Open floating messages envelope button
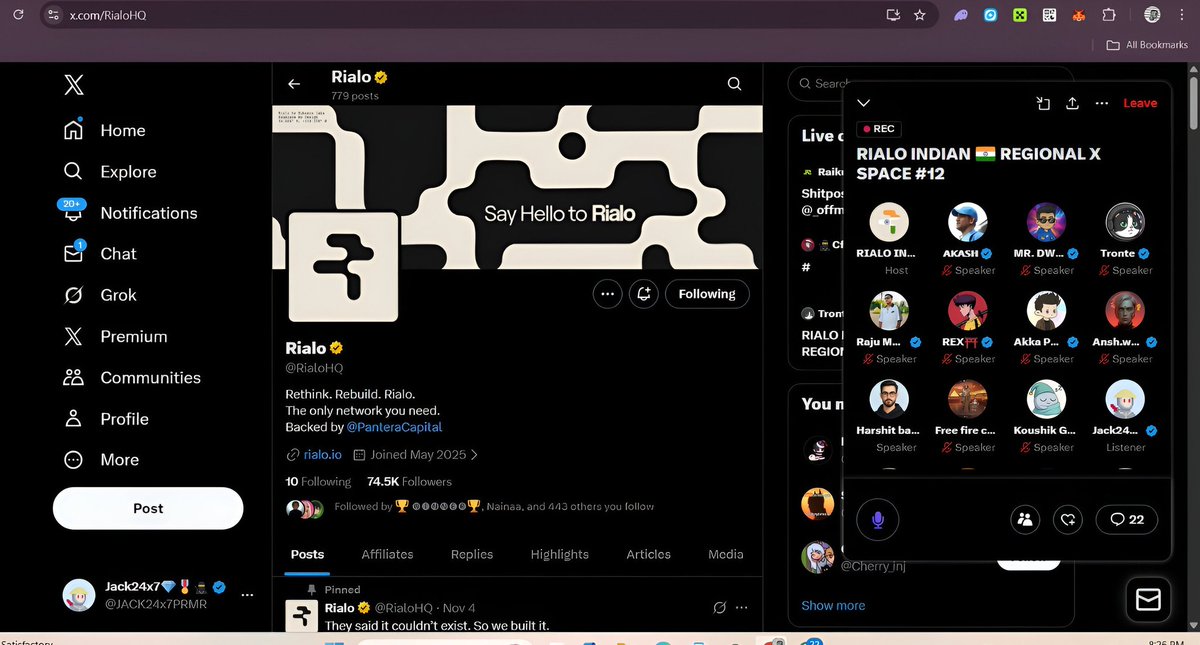The width and height of the screenshot is (1200, 645). tap(1149, 599)
